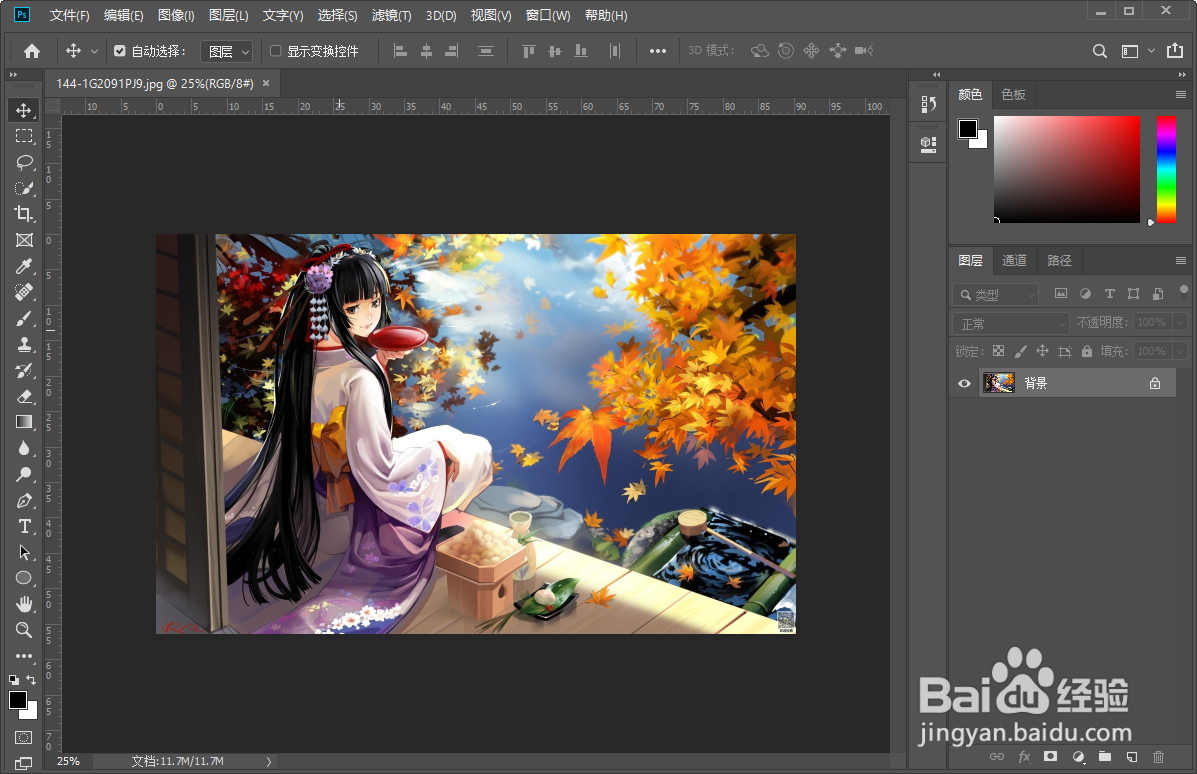This screenshot has width=1197, height=774.
Task: Open the 窗口(W) menu
Action: pos(548,15)
